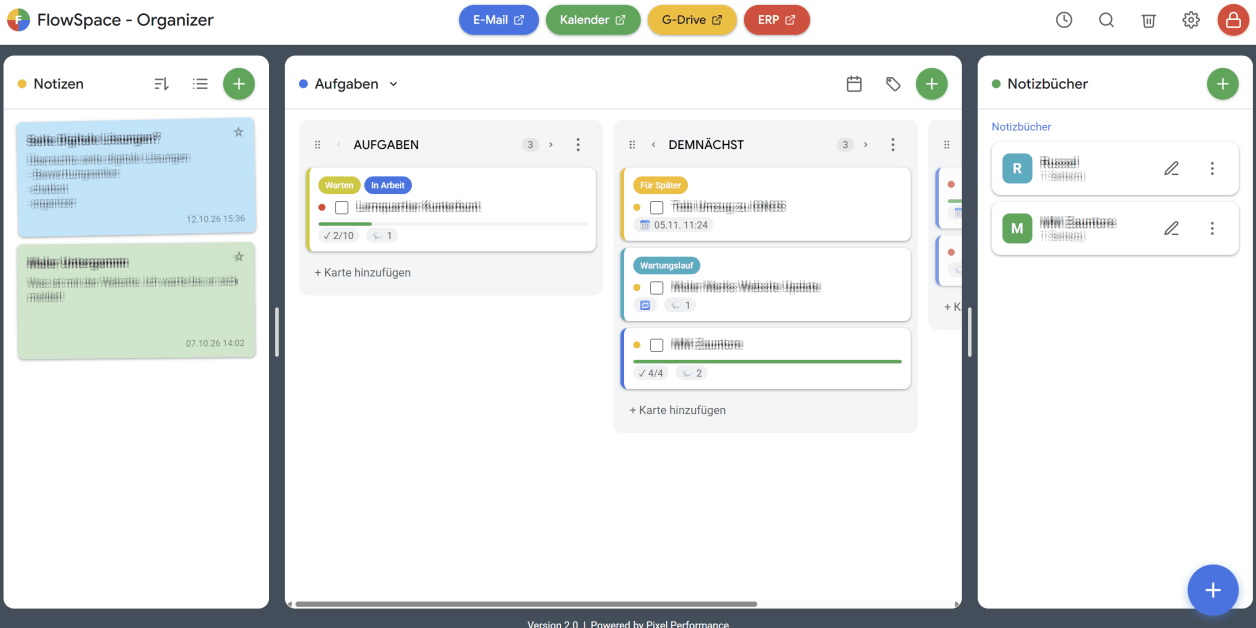Open the Aufgaben panel dropdown arrow
This screenshot has width=1256, height=628.
[x=393, y=84]
